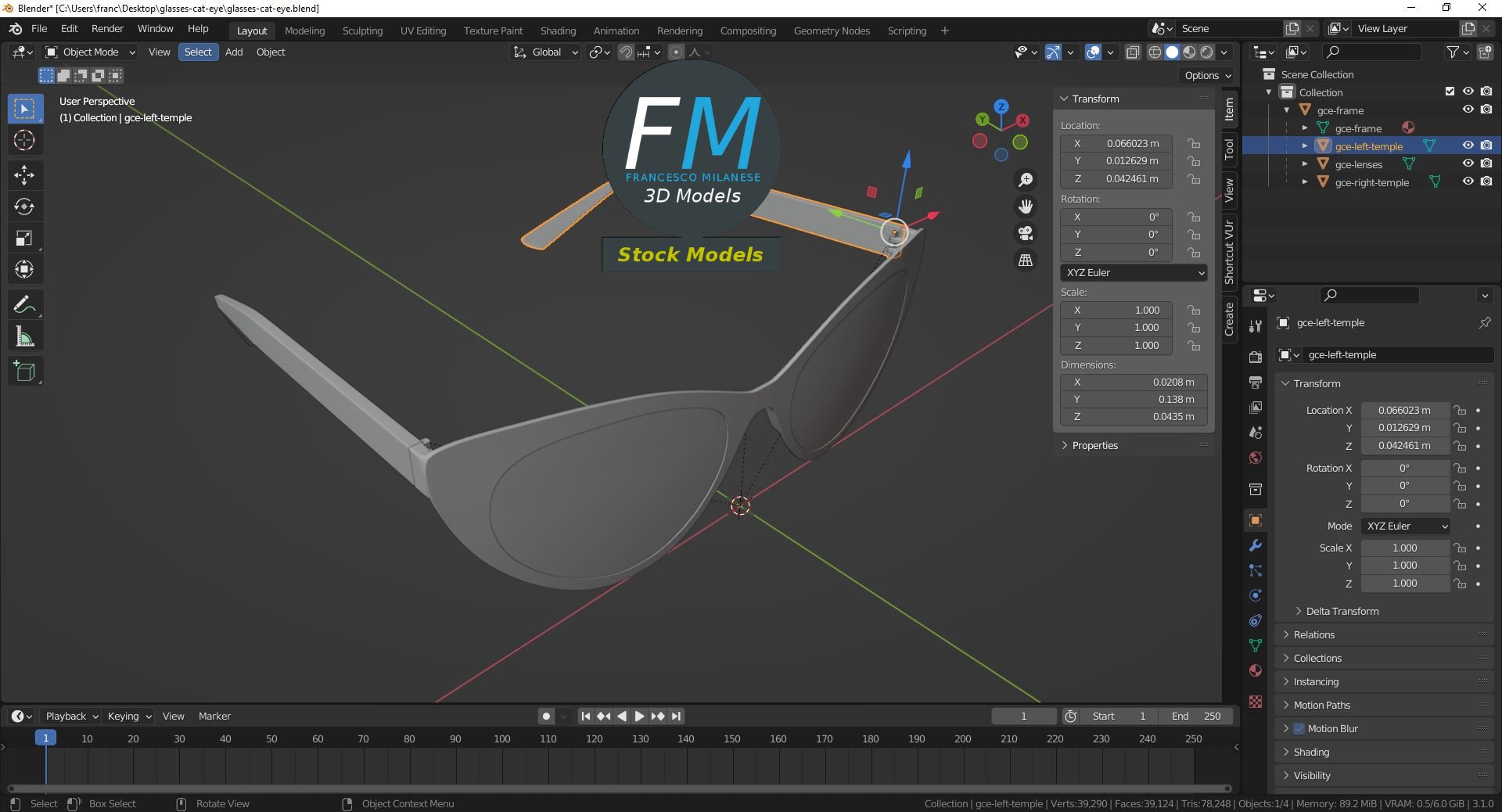Activate the Add Cube tool

[24, 372]
